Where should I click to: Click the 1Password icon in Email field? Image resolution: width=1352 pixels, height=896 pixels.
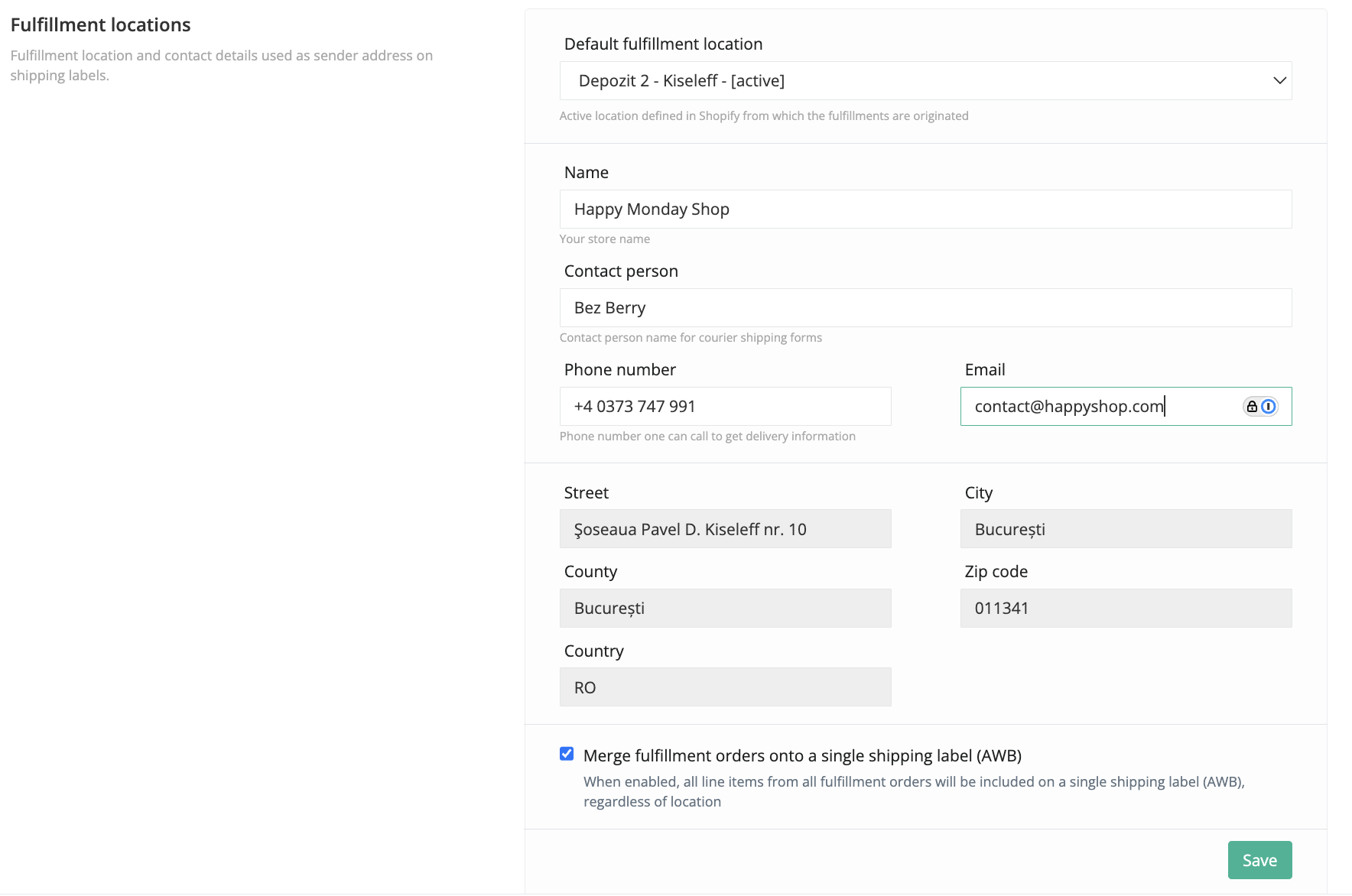pyautogui.click(x=1268, y=407)
